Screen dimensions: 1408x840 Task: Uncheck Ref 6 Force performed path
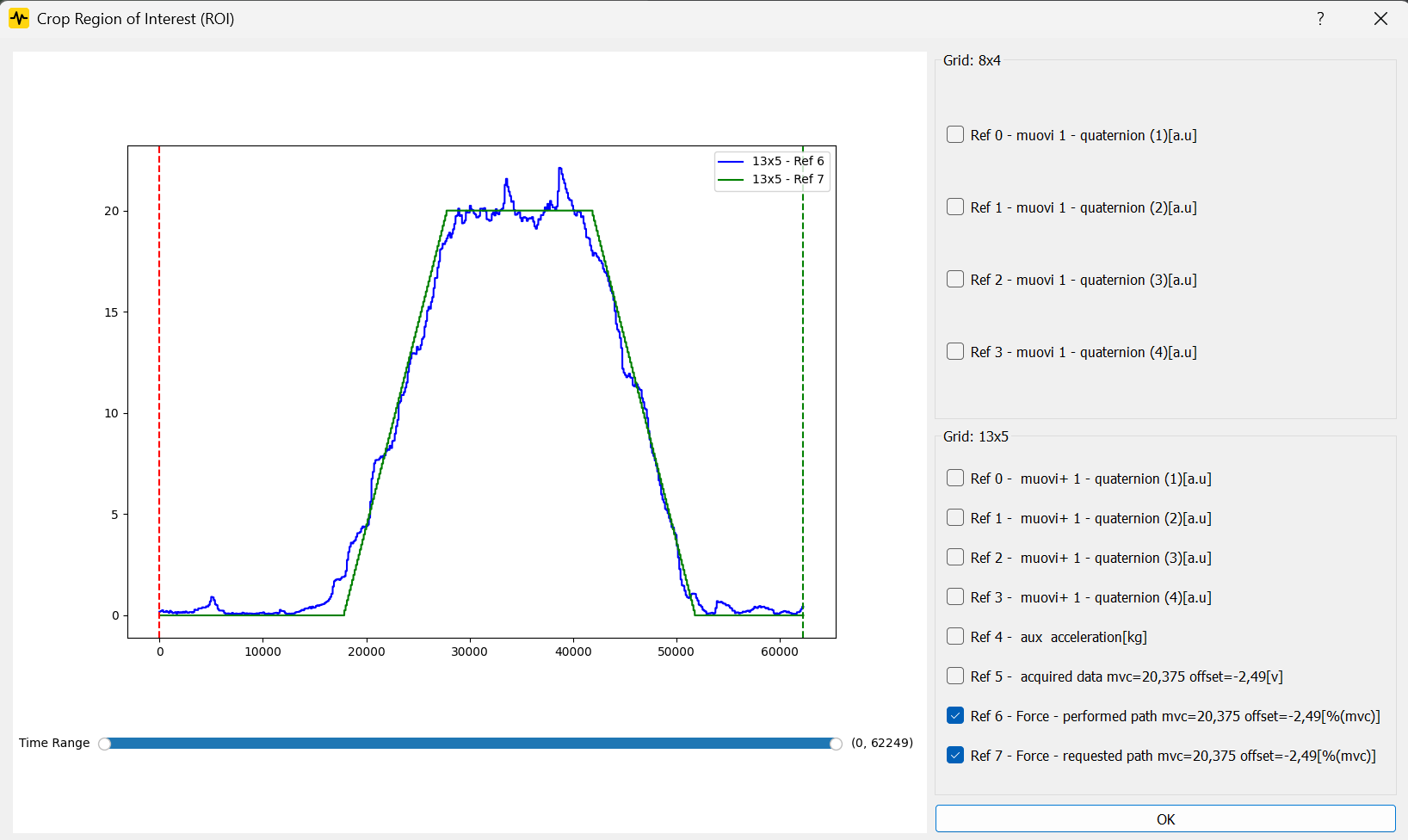tap(955, 715)
